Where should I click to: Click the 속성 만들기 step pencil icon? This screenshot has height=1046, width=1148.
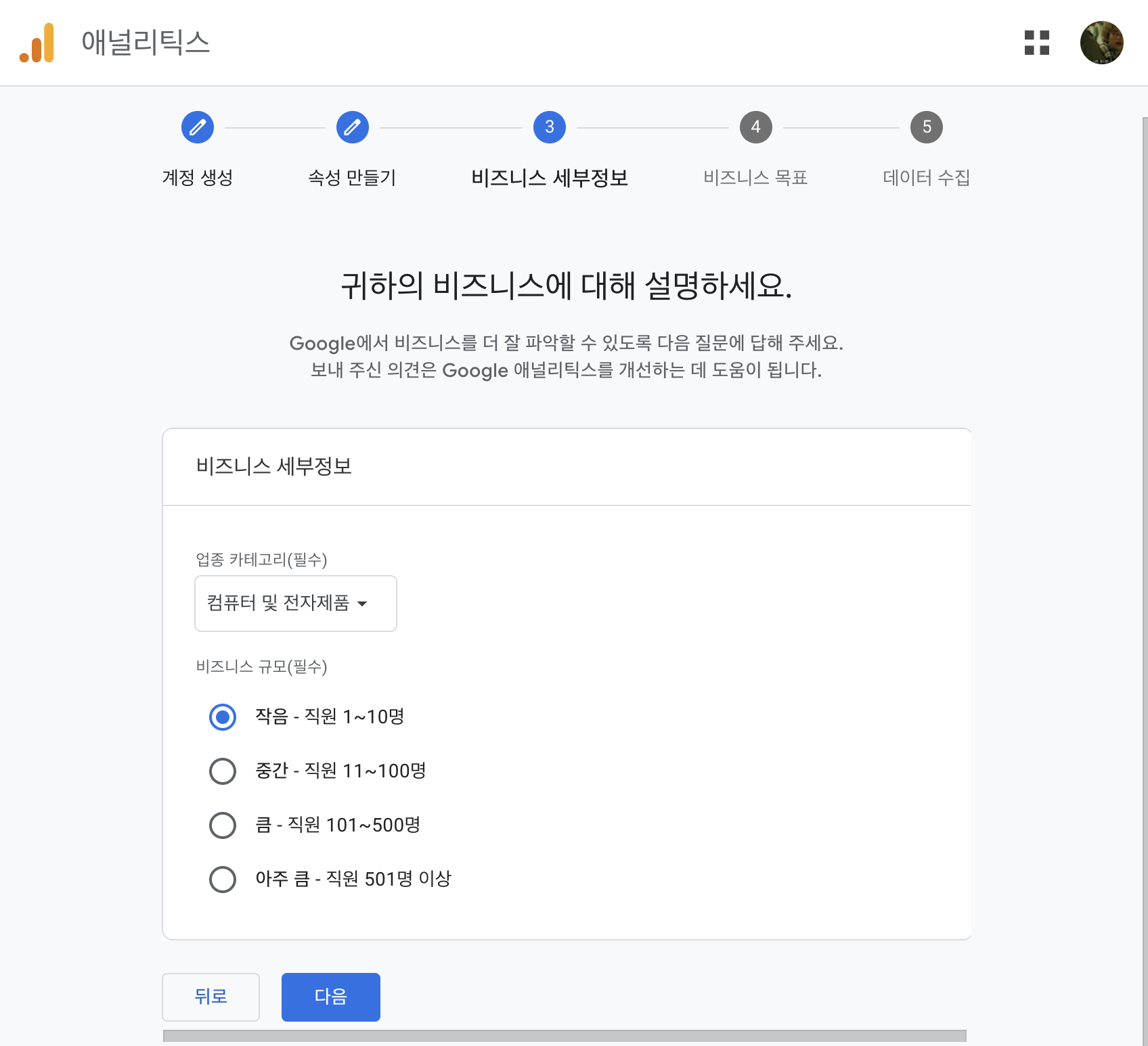[353, 127]
